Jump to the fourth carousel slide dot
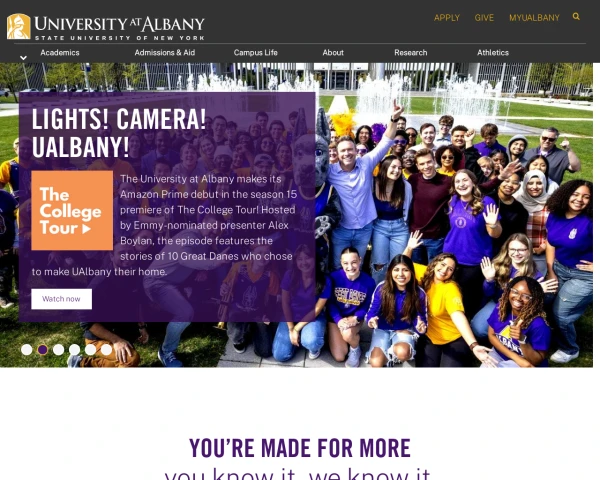This screenshot has height=480, width=600. click(74, 349)
